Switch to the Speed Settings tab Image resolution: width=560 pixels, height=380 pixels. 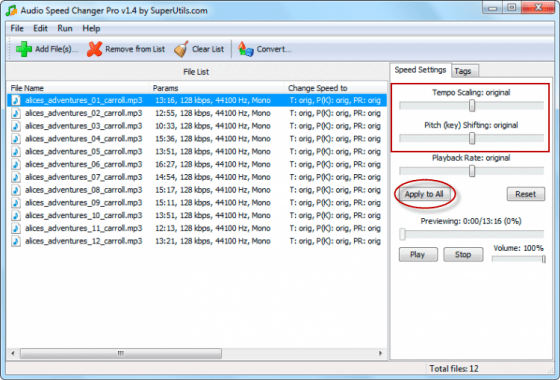click(x=420, y=70)
